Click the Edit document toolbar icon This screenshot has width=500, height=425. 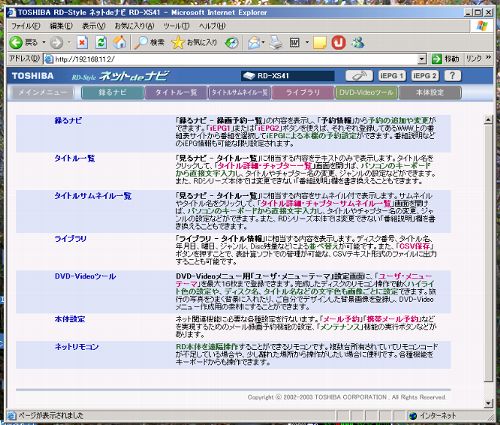(x=294, y=43)
